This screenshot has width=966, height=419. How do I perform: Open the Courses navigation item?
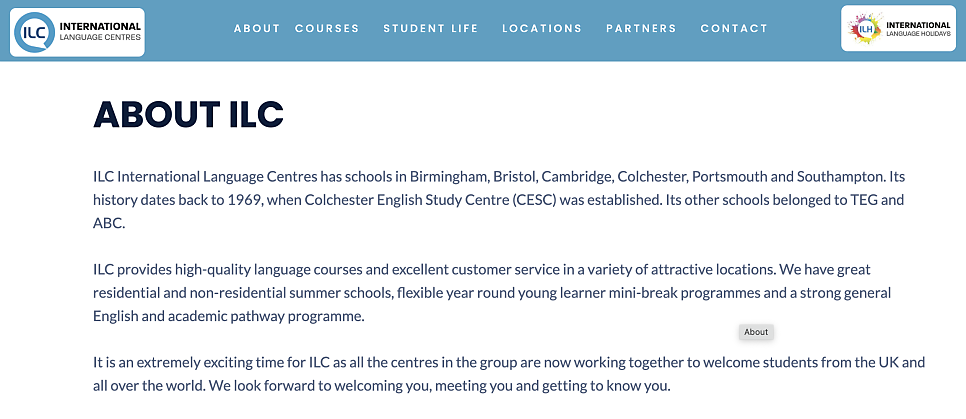coord(327,28)
